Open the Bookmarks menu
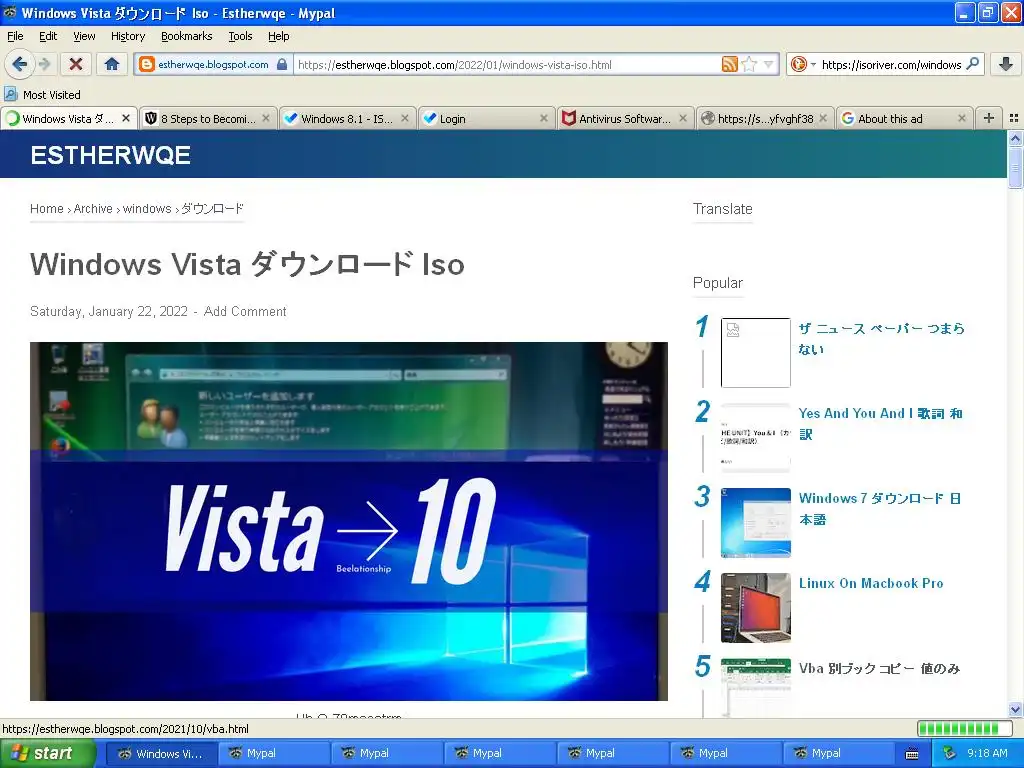Viewport: 1024px width, 768px height. pos(186,36)
